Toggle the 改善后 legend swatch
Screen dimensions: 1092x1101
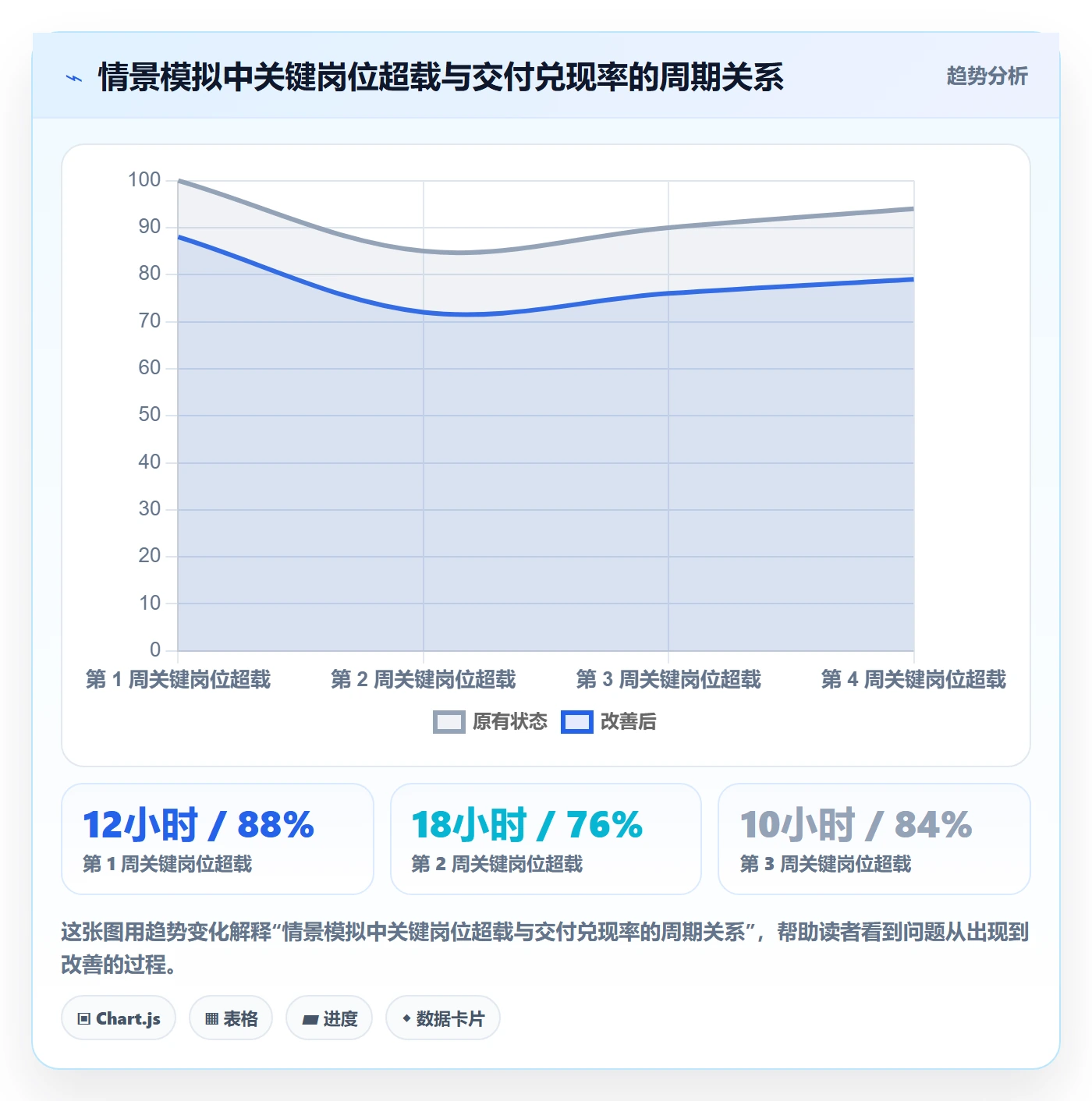pos(577,722)
